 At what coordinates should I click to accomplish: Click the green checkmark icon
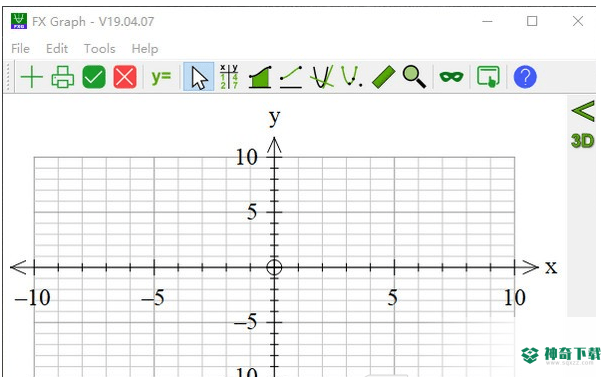pyautogui.click(x=94, y=77)
